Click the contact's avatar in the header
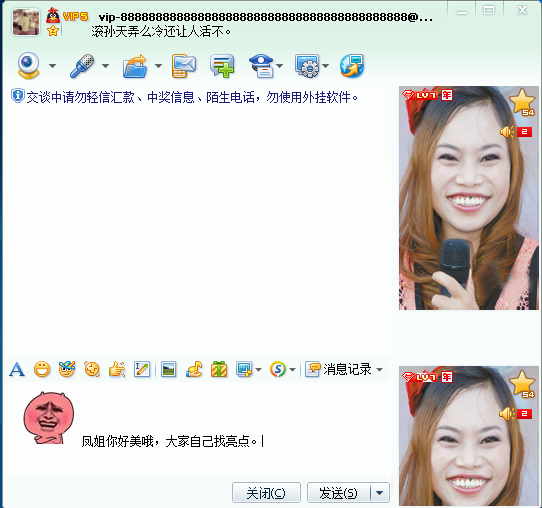Viewport: 542px width, 508px height. tap(26, 22)
